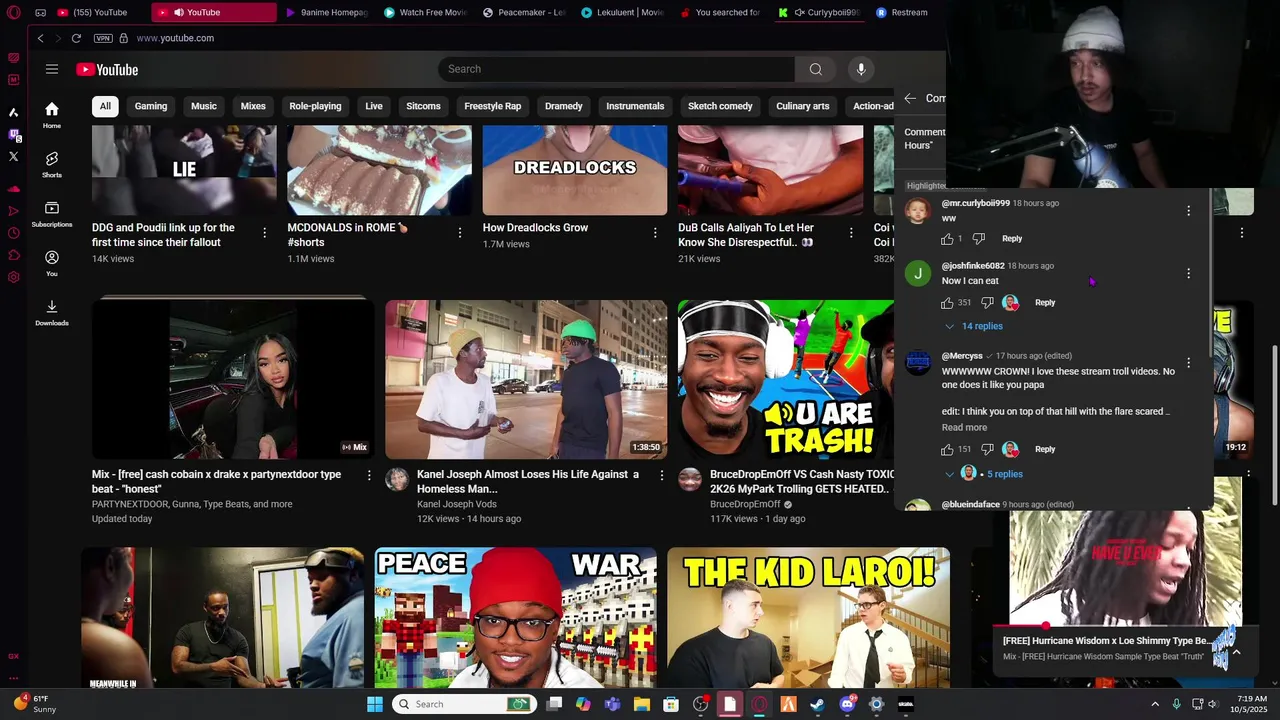The height and width of the screenshot is (720, 1280).
Task: Open Windows Start menu
Action: pyautogui.click(x=375, y=704)
